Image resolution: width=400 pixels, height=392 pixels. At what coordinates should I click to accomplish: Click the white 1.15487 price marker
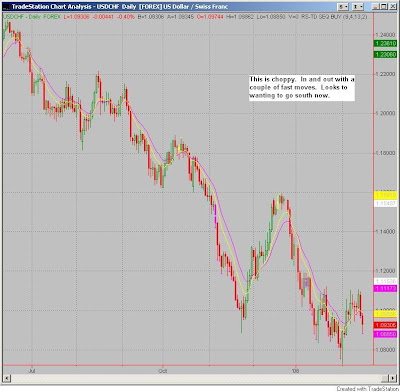coord(385,203)
